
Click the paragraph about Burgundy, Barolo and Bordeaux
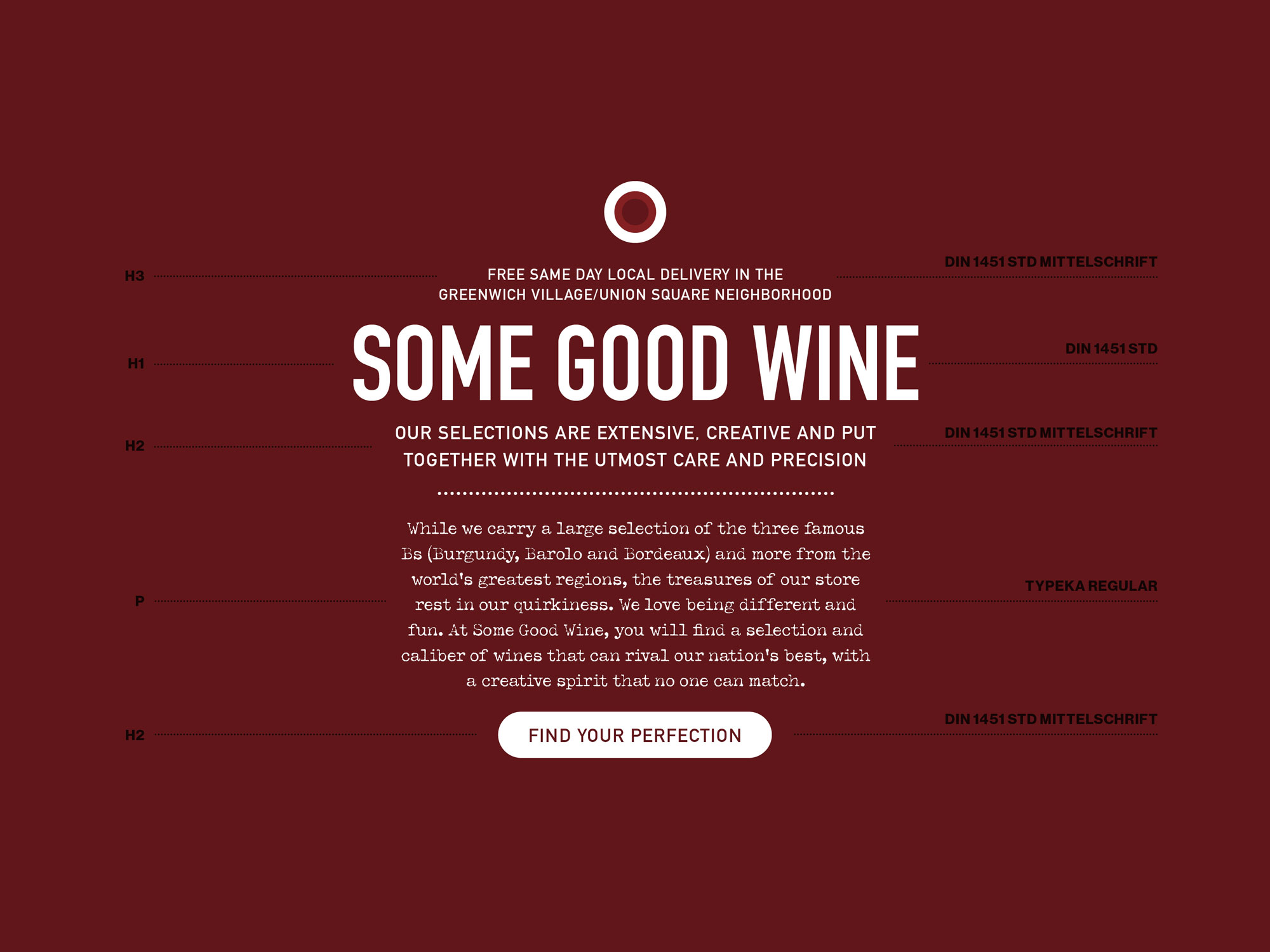click(x=635, y=604)
